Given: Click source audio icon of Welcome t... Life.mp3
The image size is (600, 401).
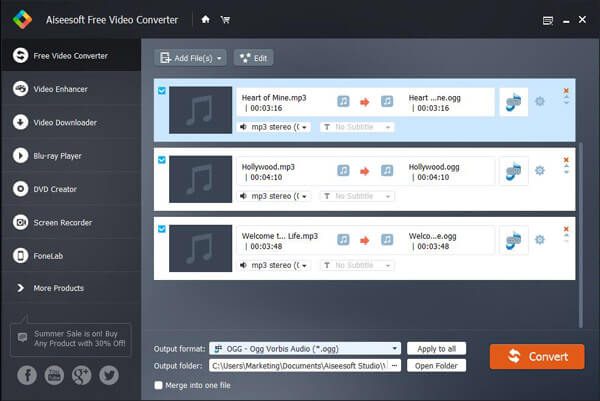Looking at the screenshot, I should coord(343,240).
